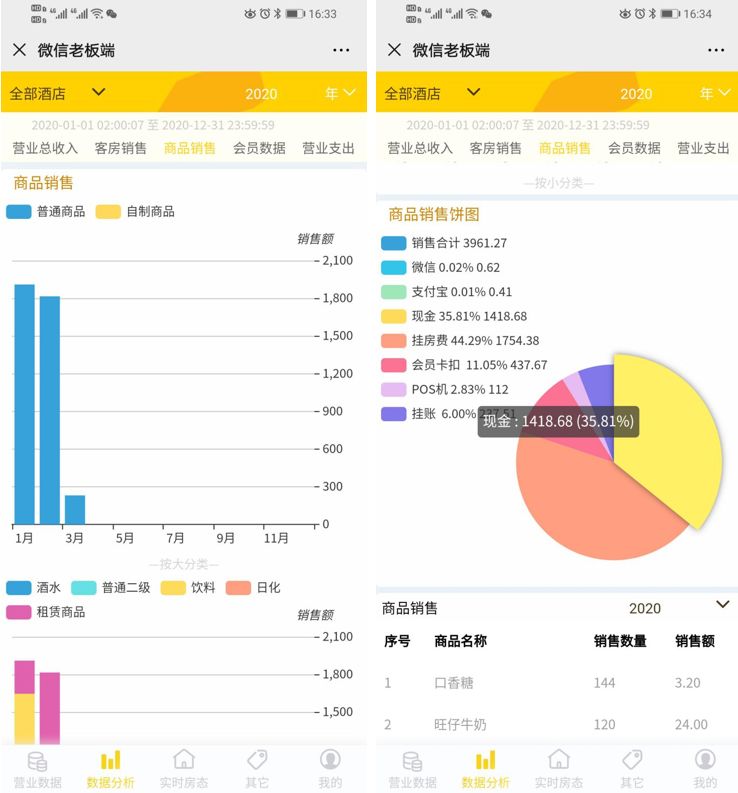Open 营业数据 on right bottom bar
The image size is (738, 793).
click(x=412, y=769)
